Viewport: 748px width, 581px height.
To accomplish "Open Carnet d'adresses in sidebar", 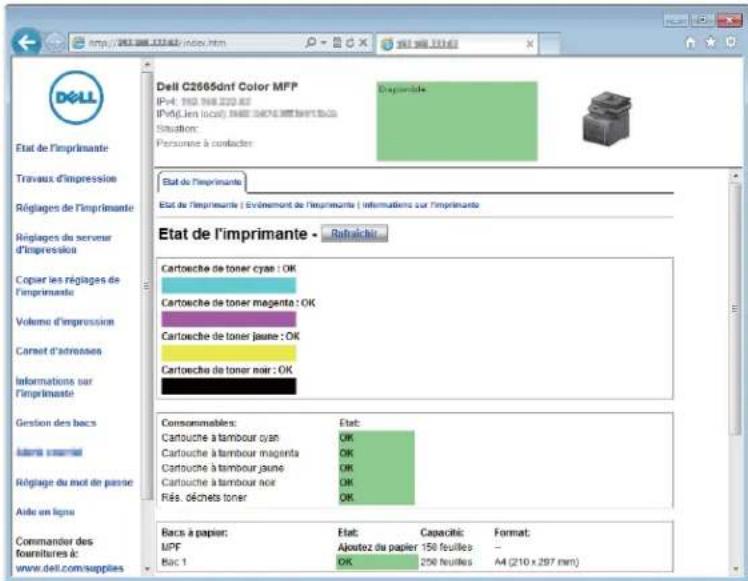I will pyautogui.click(x=59, y=351).
